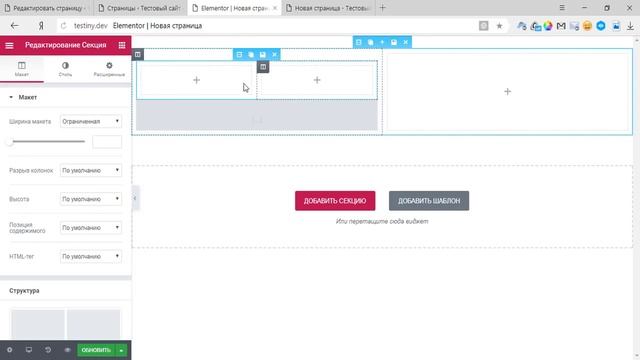Go back in browser
The width and height of the screenshot is (640, 360).
[x=15, y=26]
